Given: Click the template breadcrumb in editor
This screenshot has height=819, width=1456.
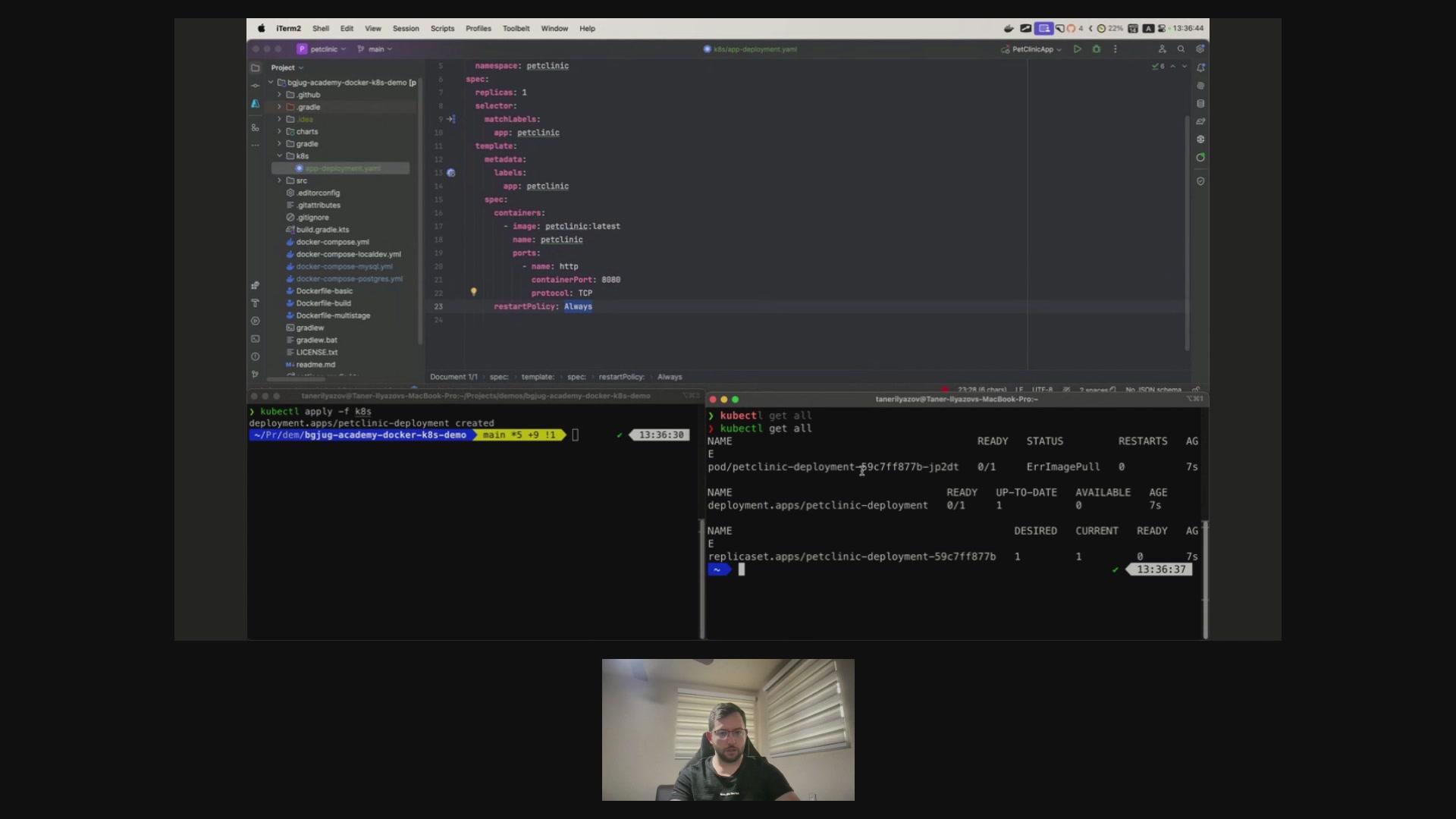Looking at the screenshot, I should pos(537,377).
